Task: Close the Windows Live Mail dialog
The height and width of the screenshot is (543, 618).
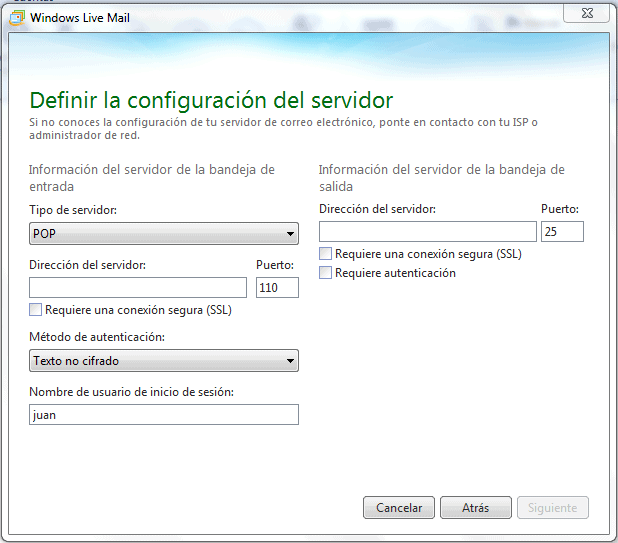Action: (586, 13)
